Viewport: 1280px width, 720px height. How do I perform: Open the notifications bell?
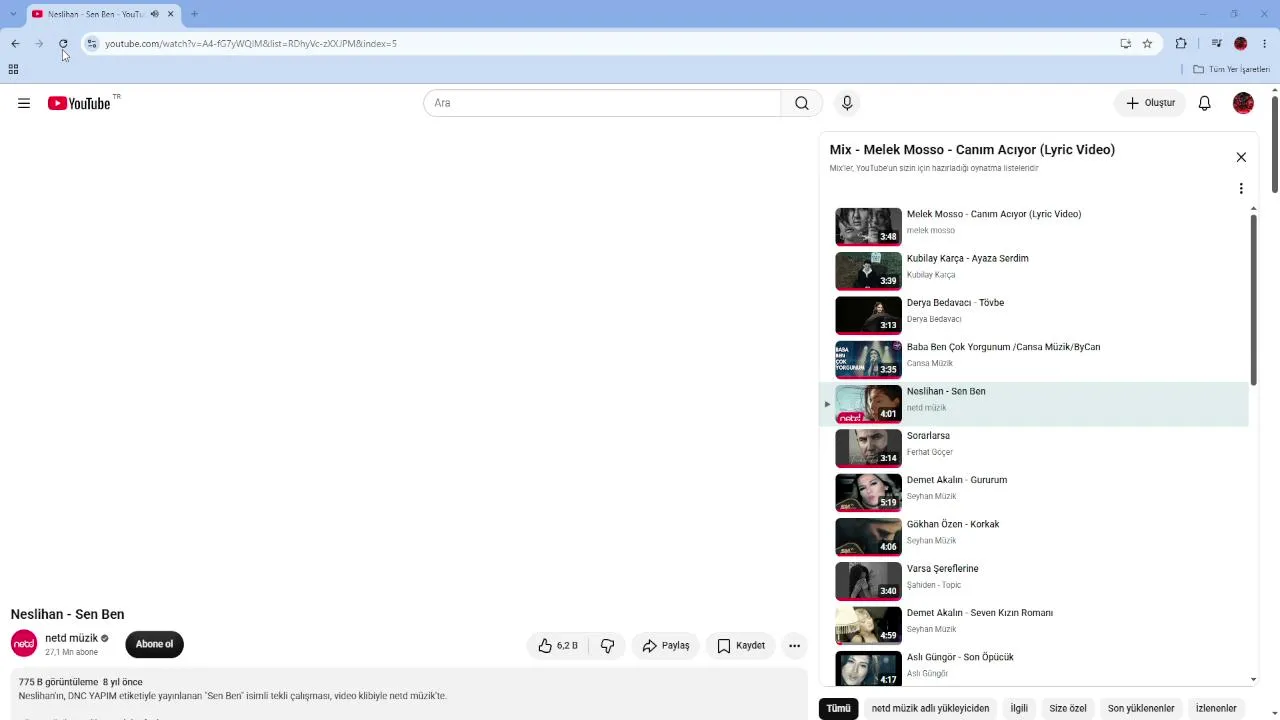tap(1205, 103)
